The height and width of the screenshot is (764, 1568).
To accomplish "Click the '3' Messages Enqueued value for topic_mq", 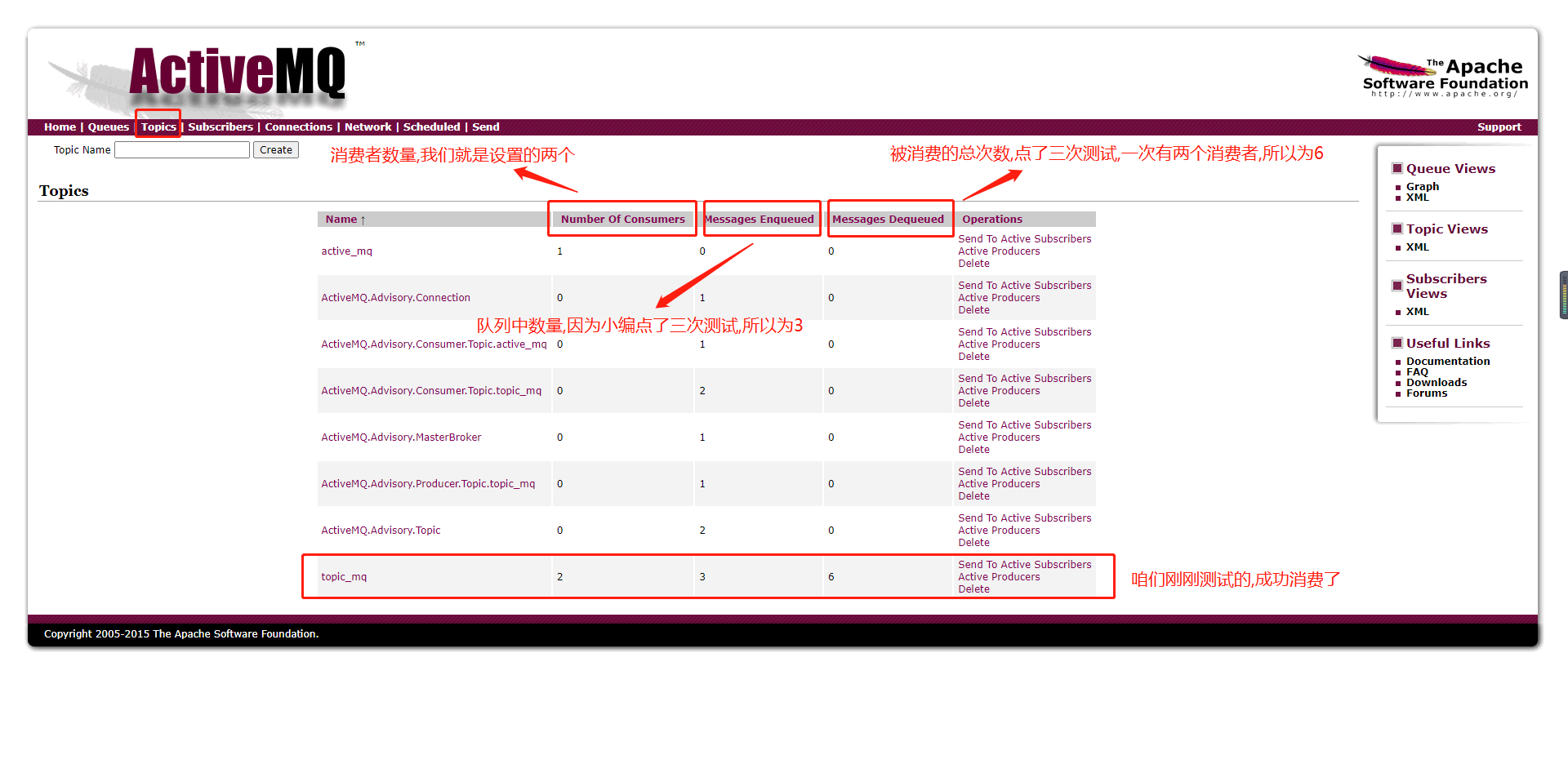I will click(x=702, y=577).
